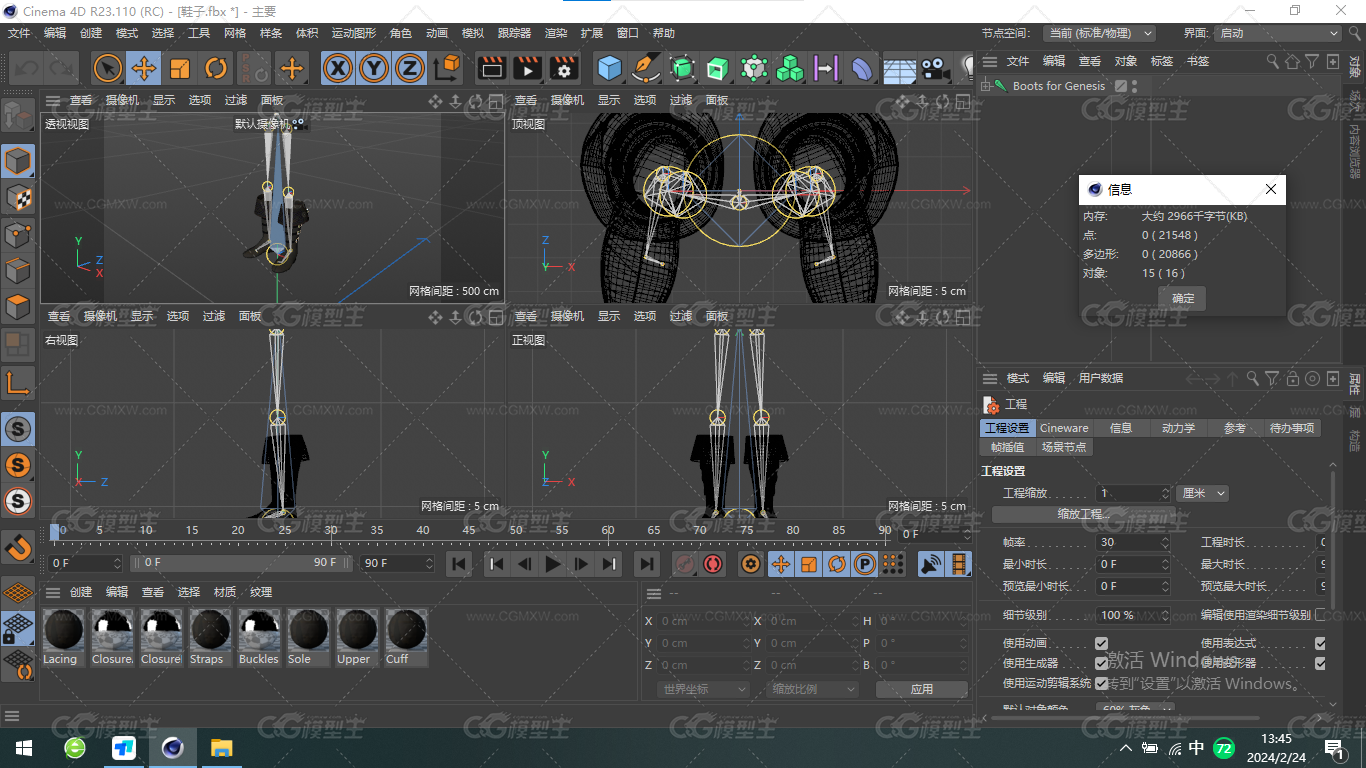Image resolution: width=1366 pixels, height=768 pixels.
Task: Click the 工程缩放 value stepper arrows
Action: point(1165,493)
